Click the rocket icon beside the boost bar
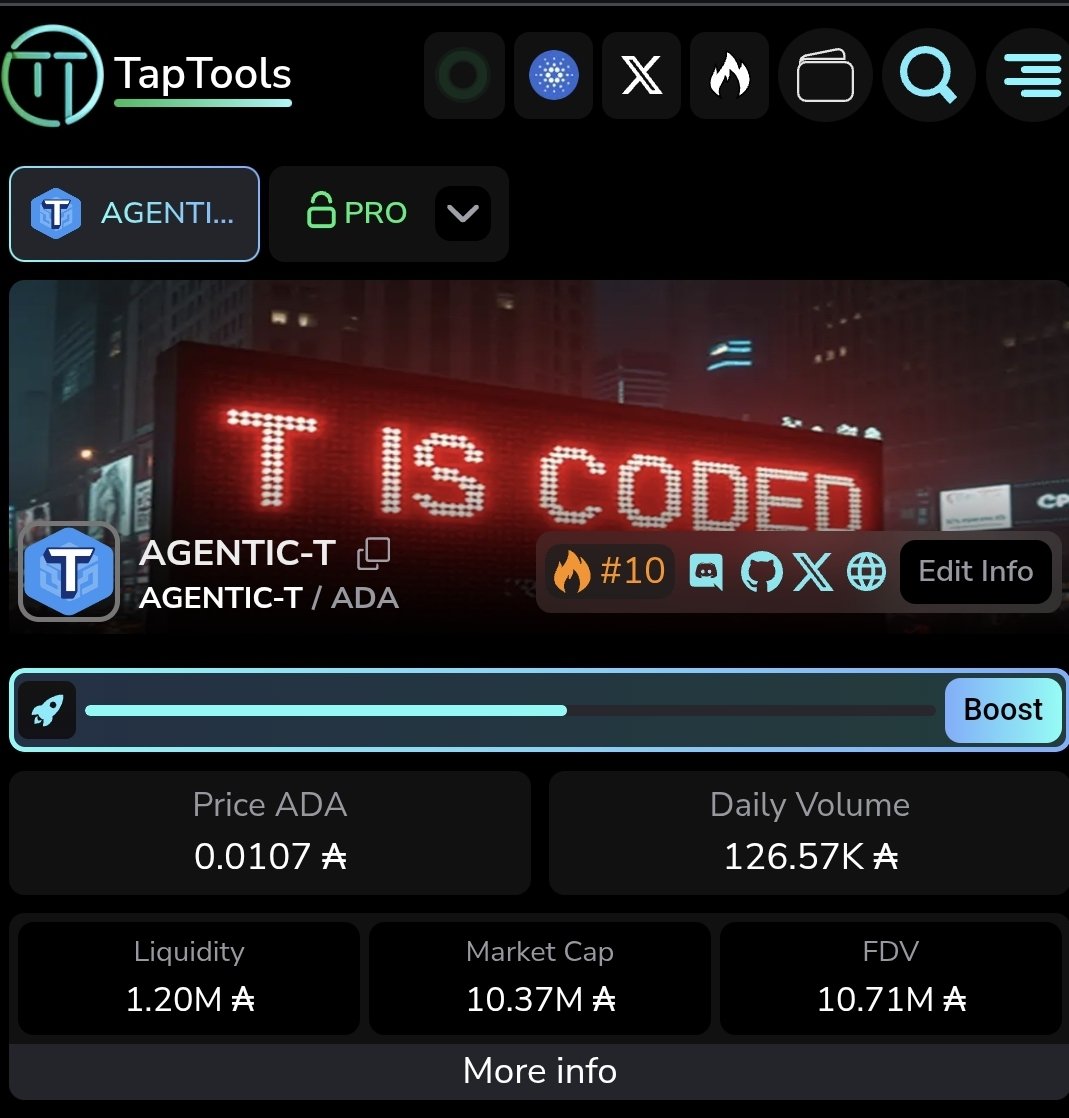 point(46,710)
